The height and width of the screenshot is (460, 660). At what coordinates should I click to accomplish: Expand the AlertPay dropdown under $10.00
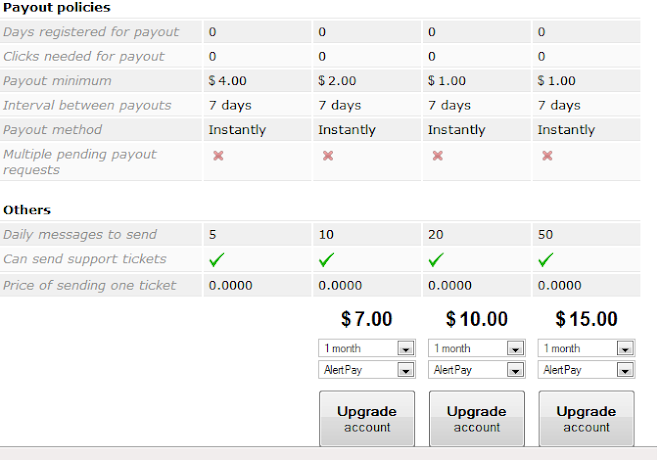click(477, 370)
